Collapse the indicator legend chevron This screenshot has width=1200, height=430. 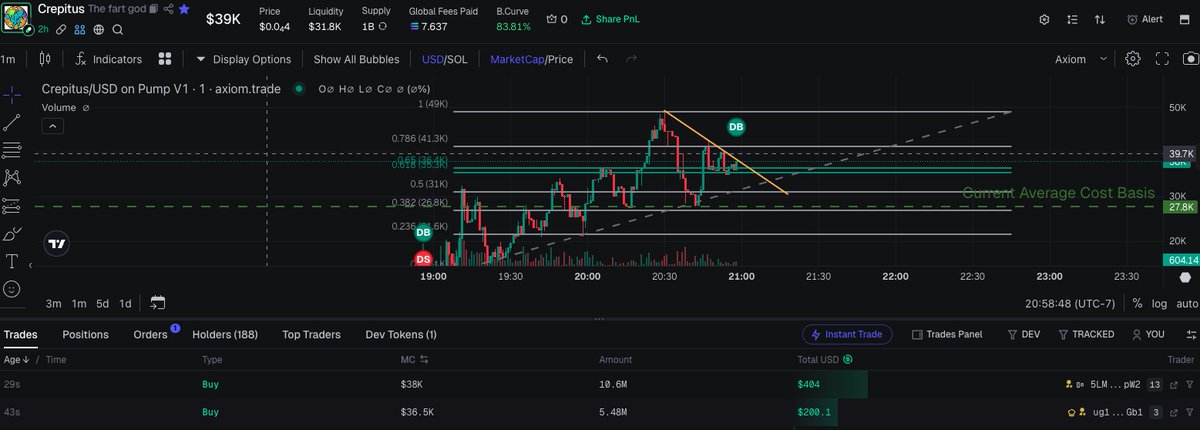[52, 126]
